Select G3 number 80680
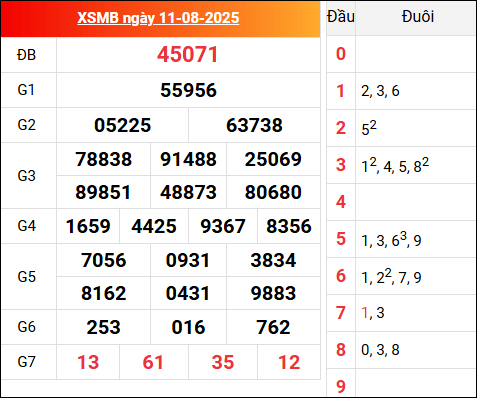This screenshot has height=398, width=477. [273, 192]
